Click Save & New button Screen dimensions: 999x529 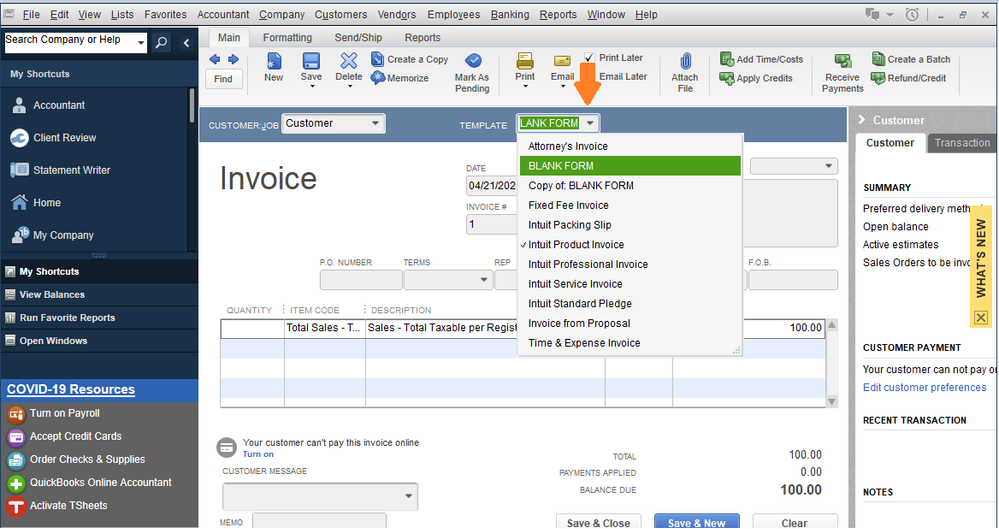click(x=696, y=522)
